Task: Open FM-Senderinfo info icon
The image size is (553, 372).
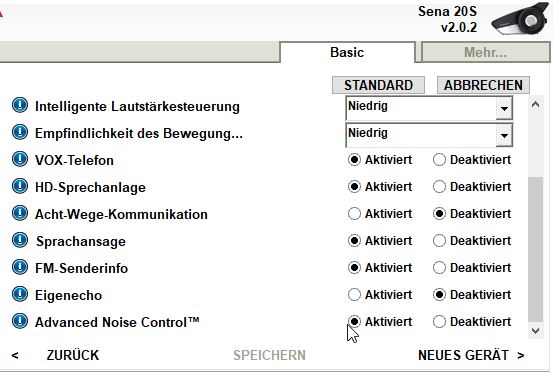Action: [20, 267]
